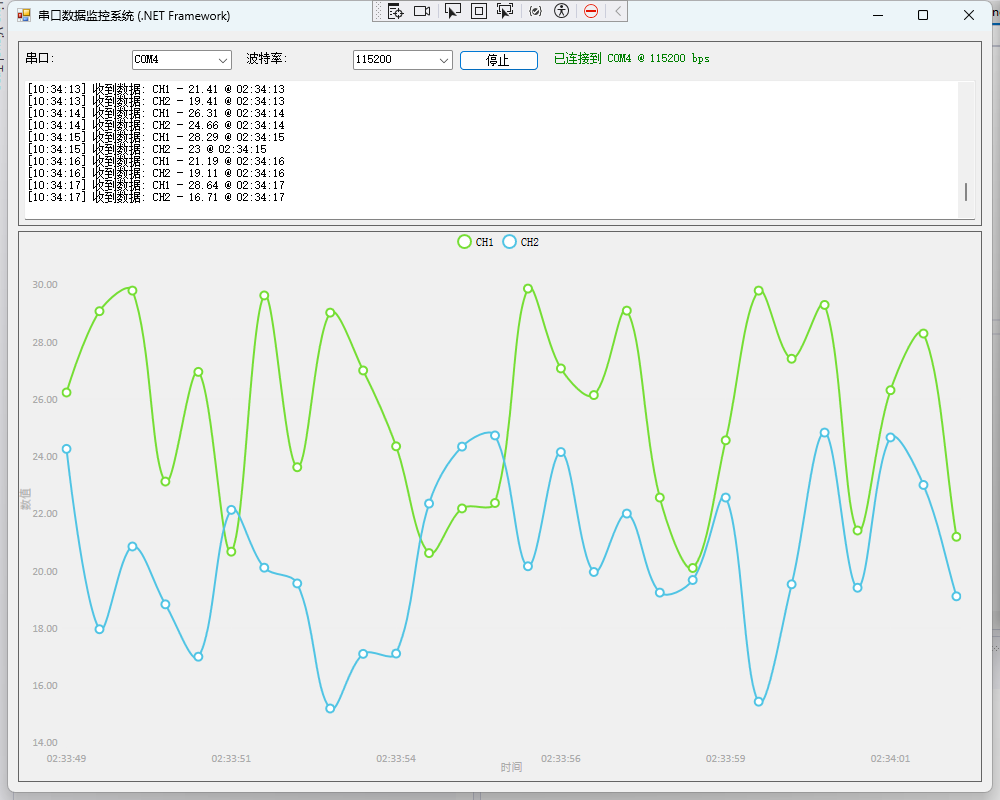
Task: Click the 30.00 Y-axis label
Action: [45, 285]
